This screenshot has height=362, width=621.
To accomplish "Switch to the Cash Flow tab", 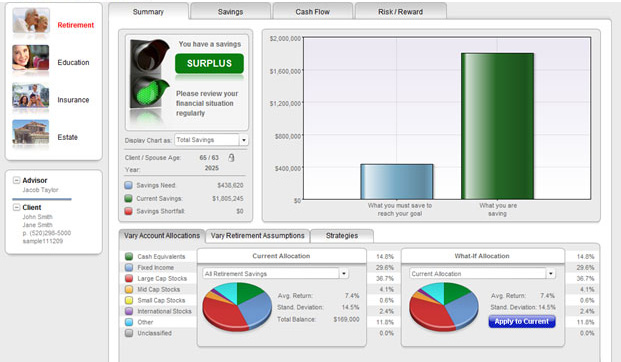I will pos(312,11).
